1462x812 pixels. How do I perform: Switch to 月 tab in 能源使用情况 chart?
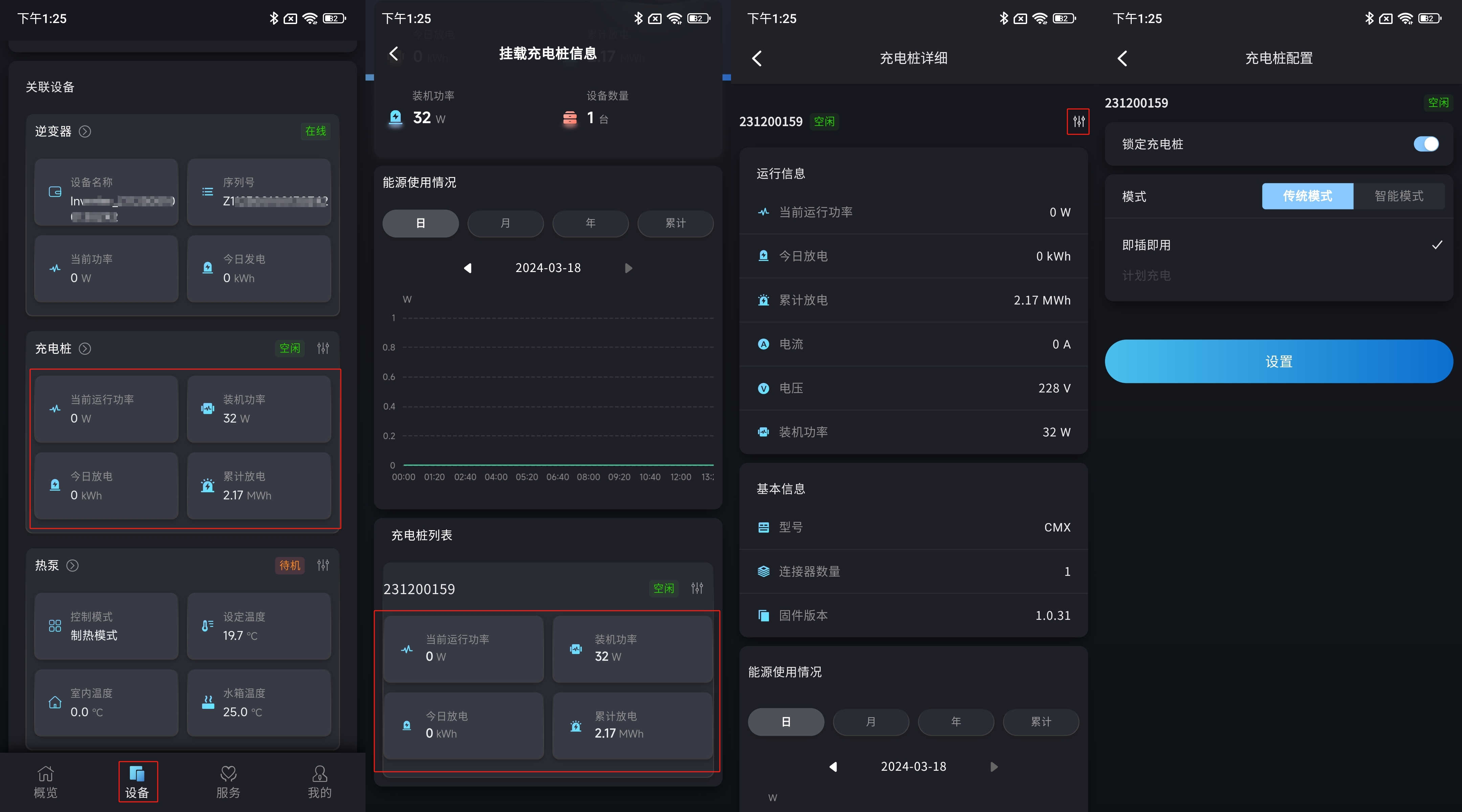505,223
